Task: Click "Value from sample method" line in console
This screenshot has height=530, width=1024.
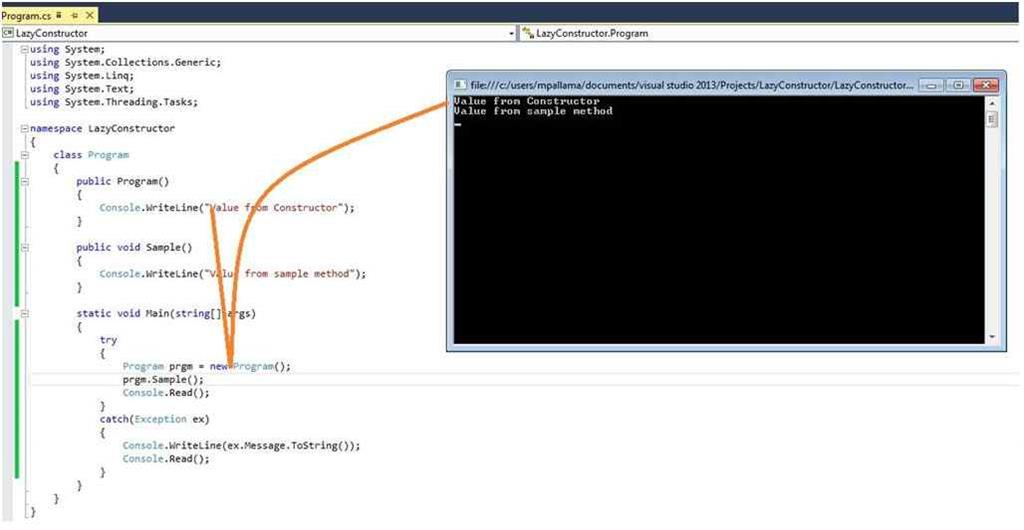Action: coord(533,112)
